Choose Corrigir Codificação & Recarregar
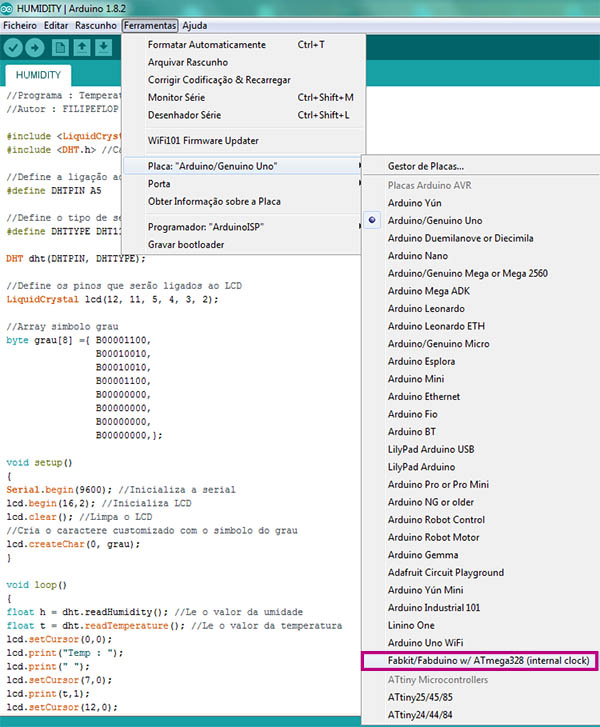The width and height of the screenshot is (600, 727). tap(242, 80)
